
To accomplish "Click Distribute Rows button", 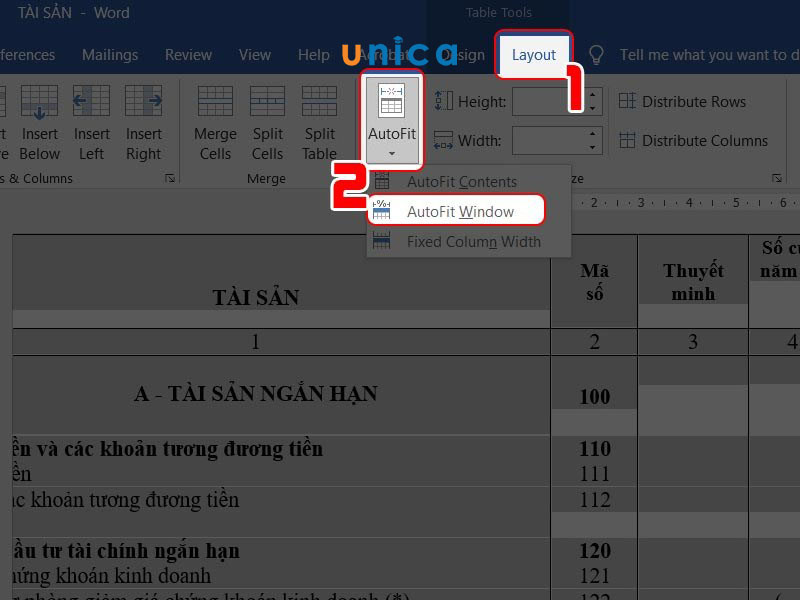I will click(x=683, y=101).
